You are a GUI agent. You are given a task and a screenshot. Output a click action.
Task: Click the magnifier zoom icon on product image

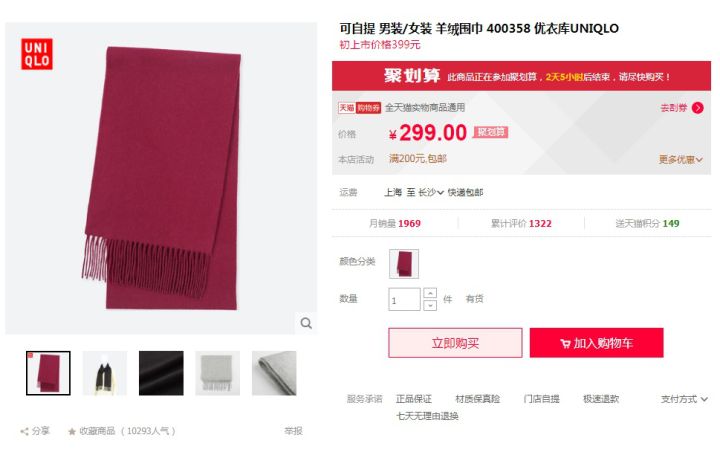point(306,323)
